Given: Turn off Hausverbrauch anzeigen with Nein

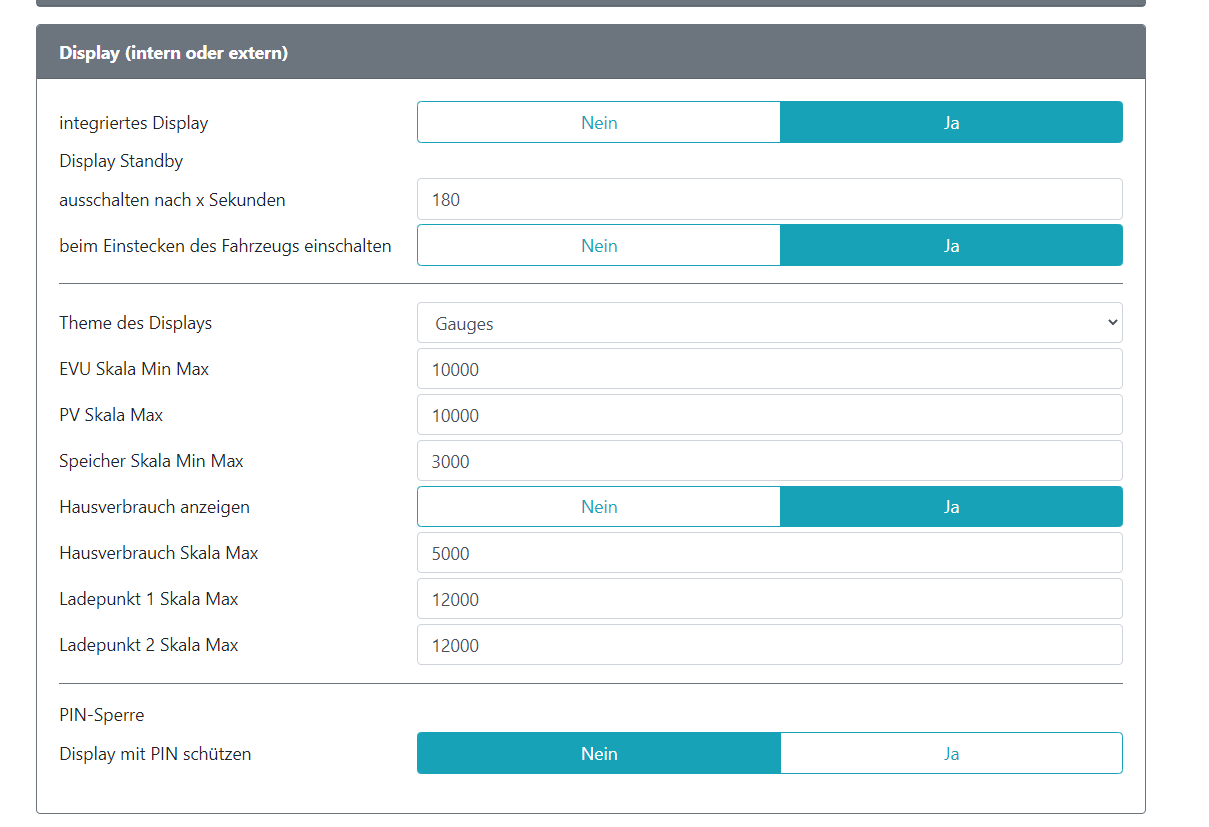Looking at the screenshot, I should tap(598, 507).
